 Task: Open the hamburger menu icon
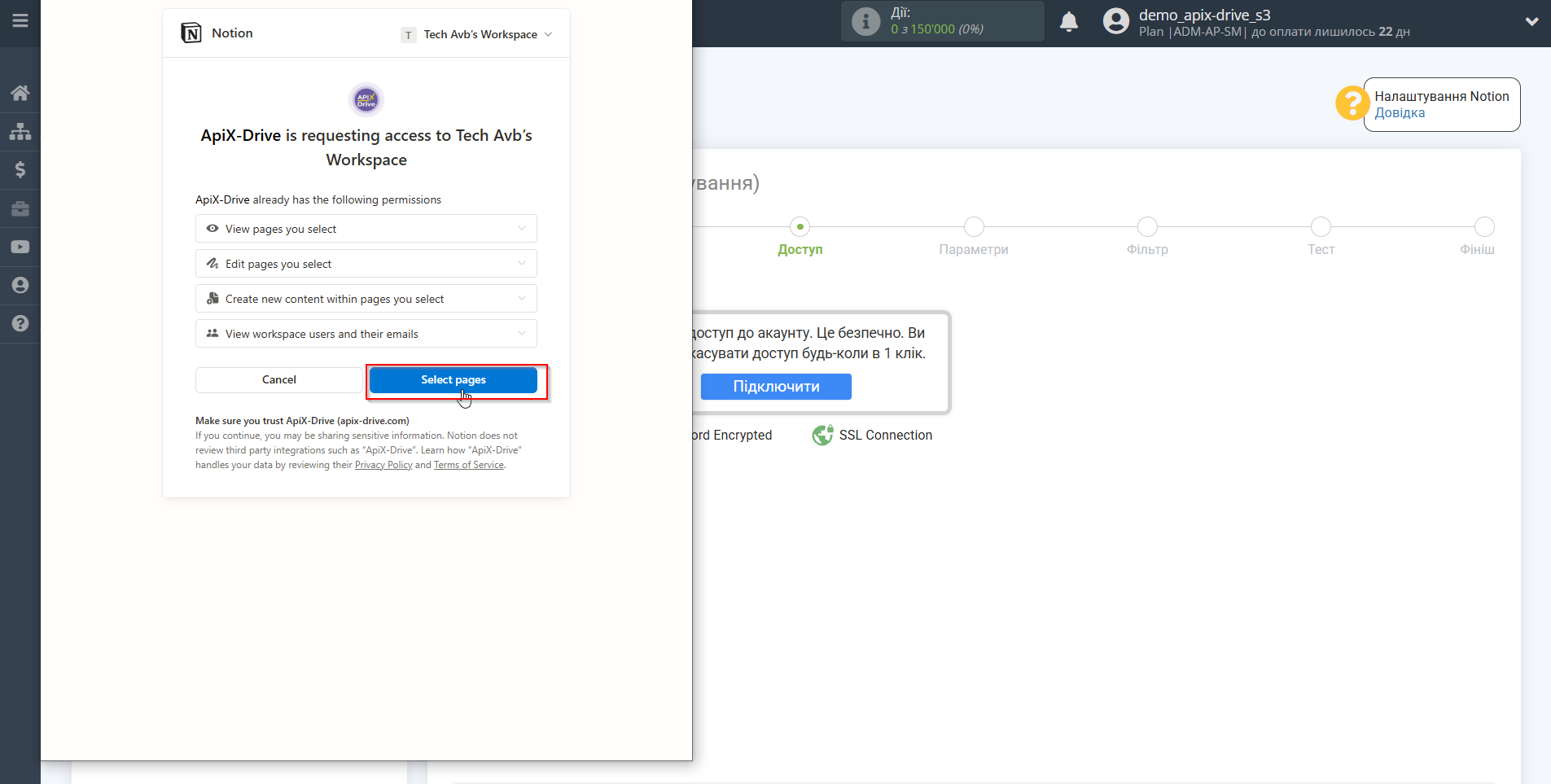[x=20, y=20]
